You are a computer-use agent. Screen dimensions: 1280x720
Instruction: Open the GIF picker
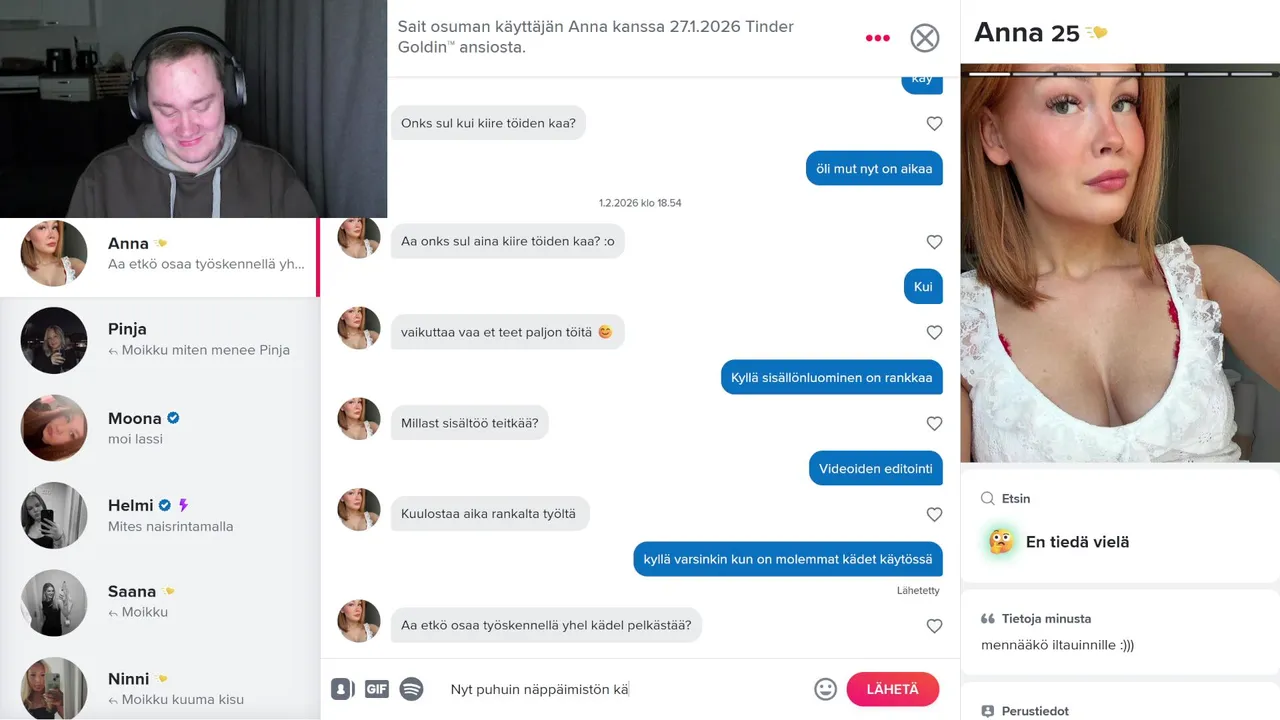point(376,689)
